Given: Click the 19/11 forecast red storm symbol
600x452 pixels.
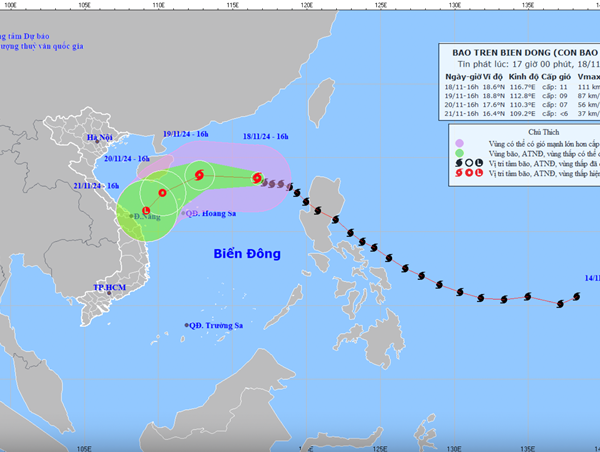Looking at the screenshot, I should 200,175.
